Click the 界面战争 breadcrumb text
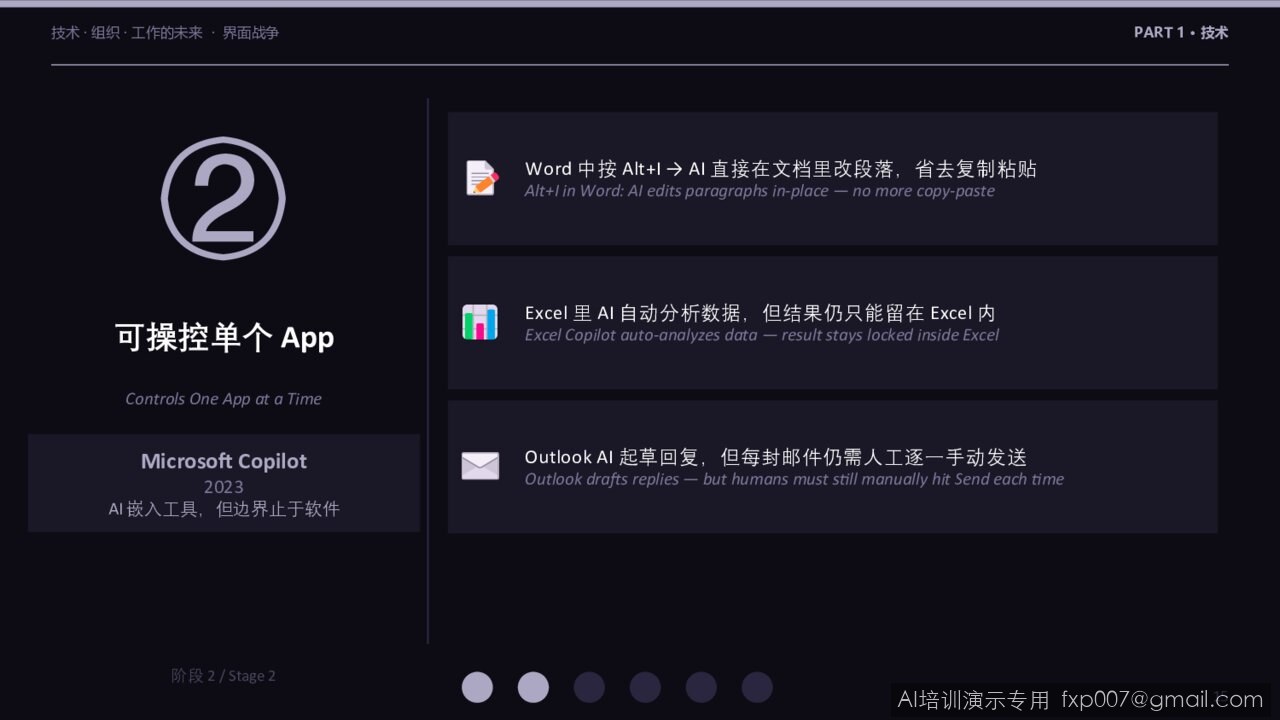The image size is (1280, 720). click(250, 32)
